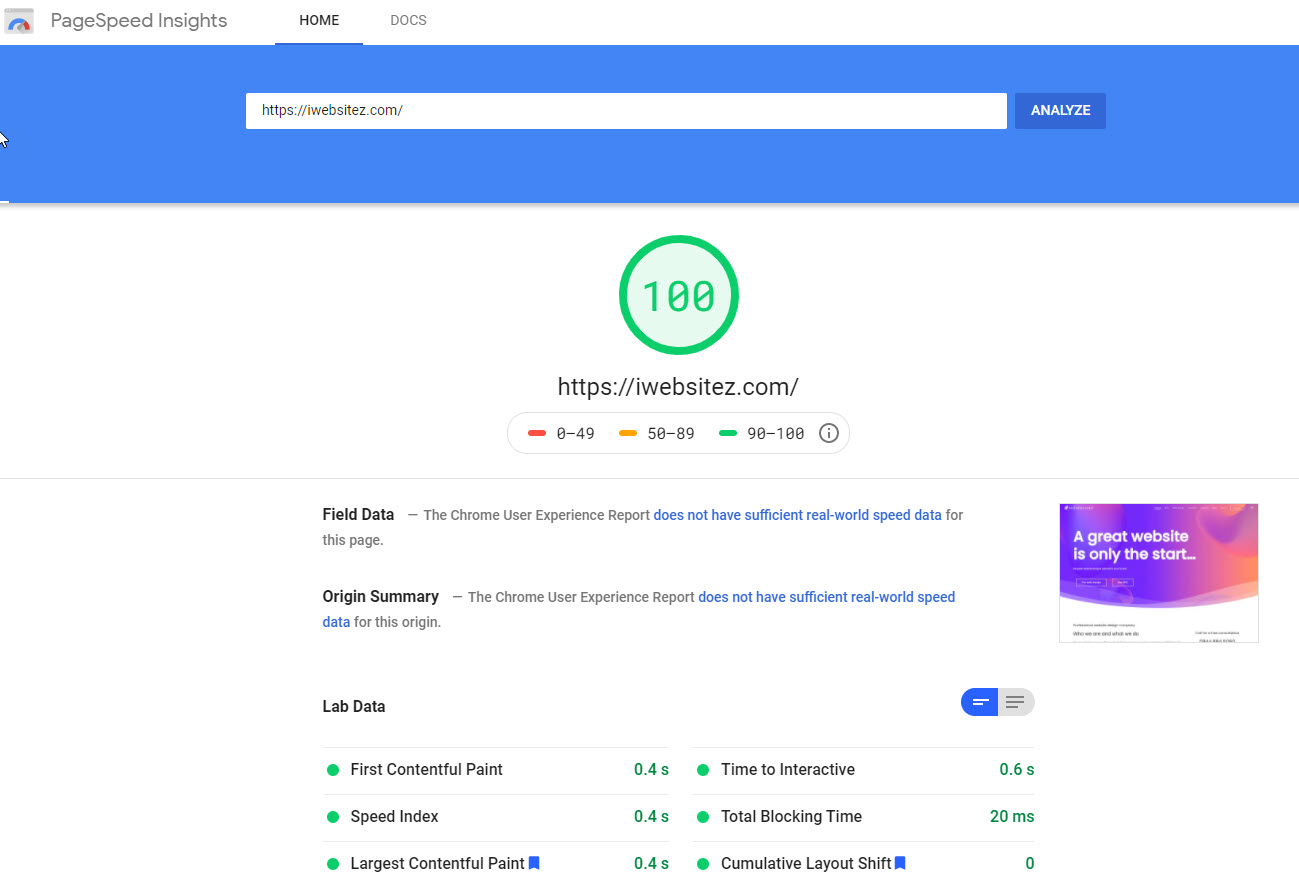Click the https://iwebsitez.com/ result heading
Image resolution: width=1299 pixels, height=886 pixels.
(678, 387)
